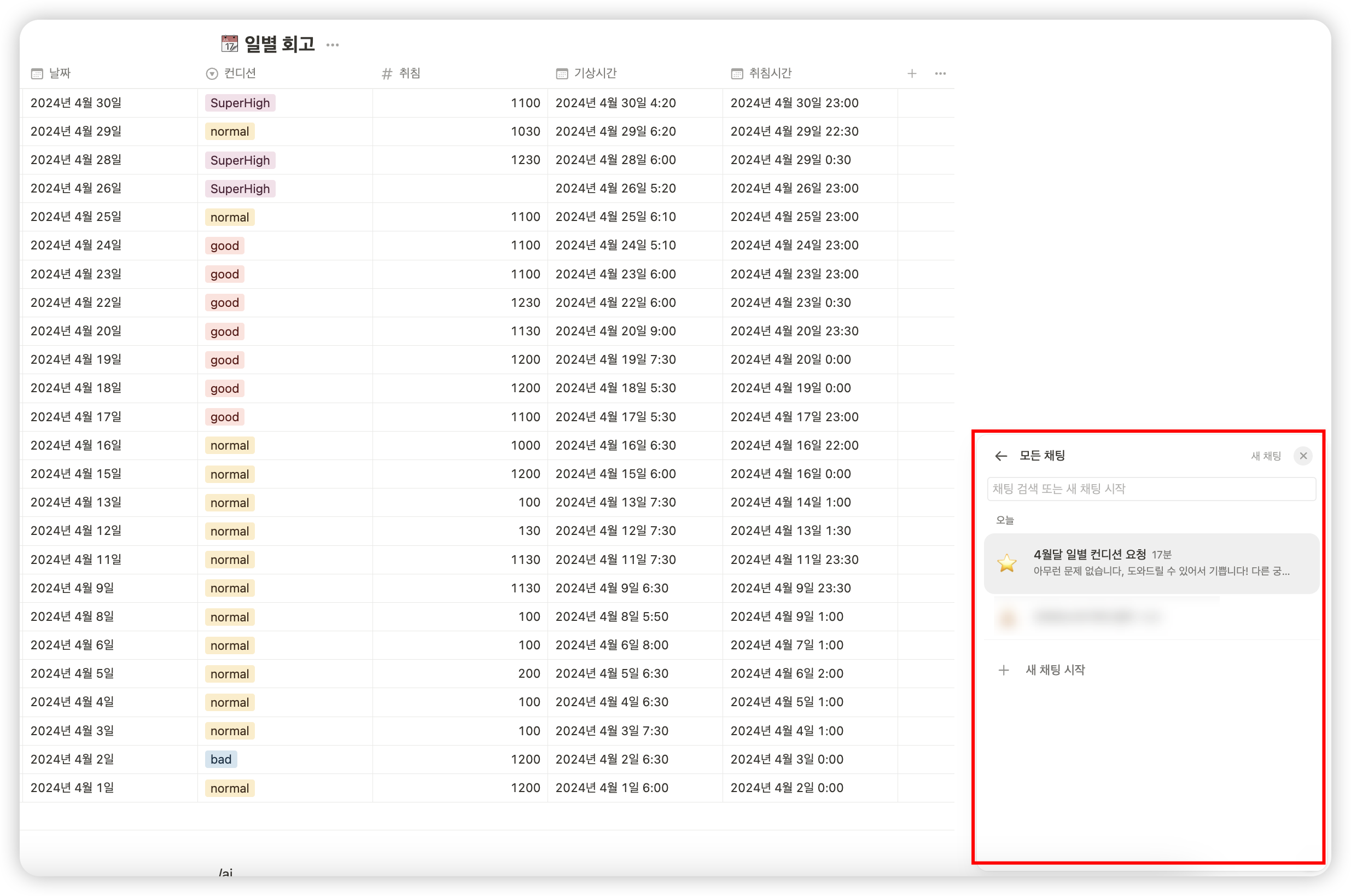
Task: Click the 일별 회고 page title
Action: (279, 44)
